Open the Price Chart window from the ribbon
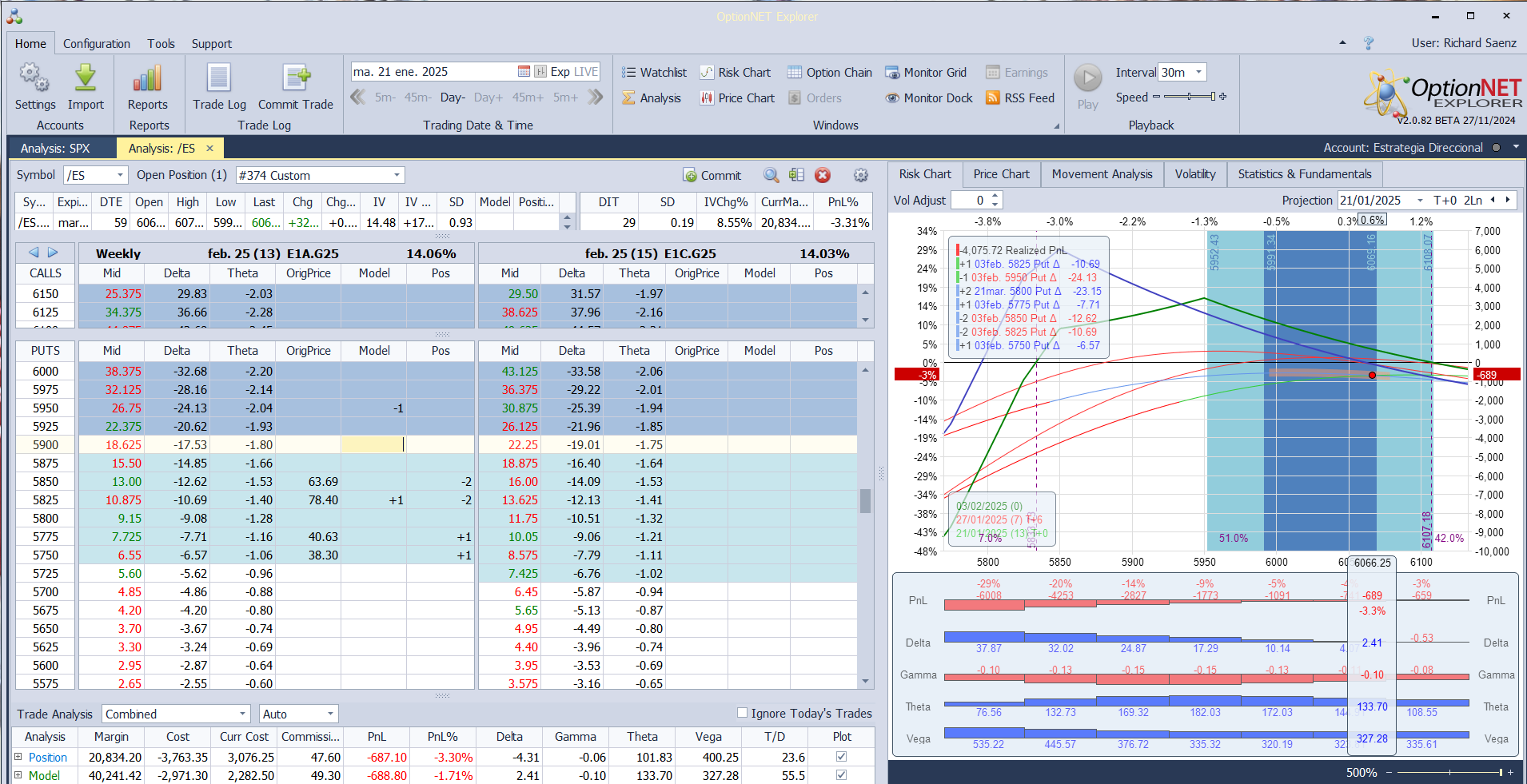 pyautogui.click(x=737, y=98)
